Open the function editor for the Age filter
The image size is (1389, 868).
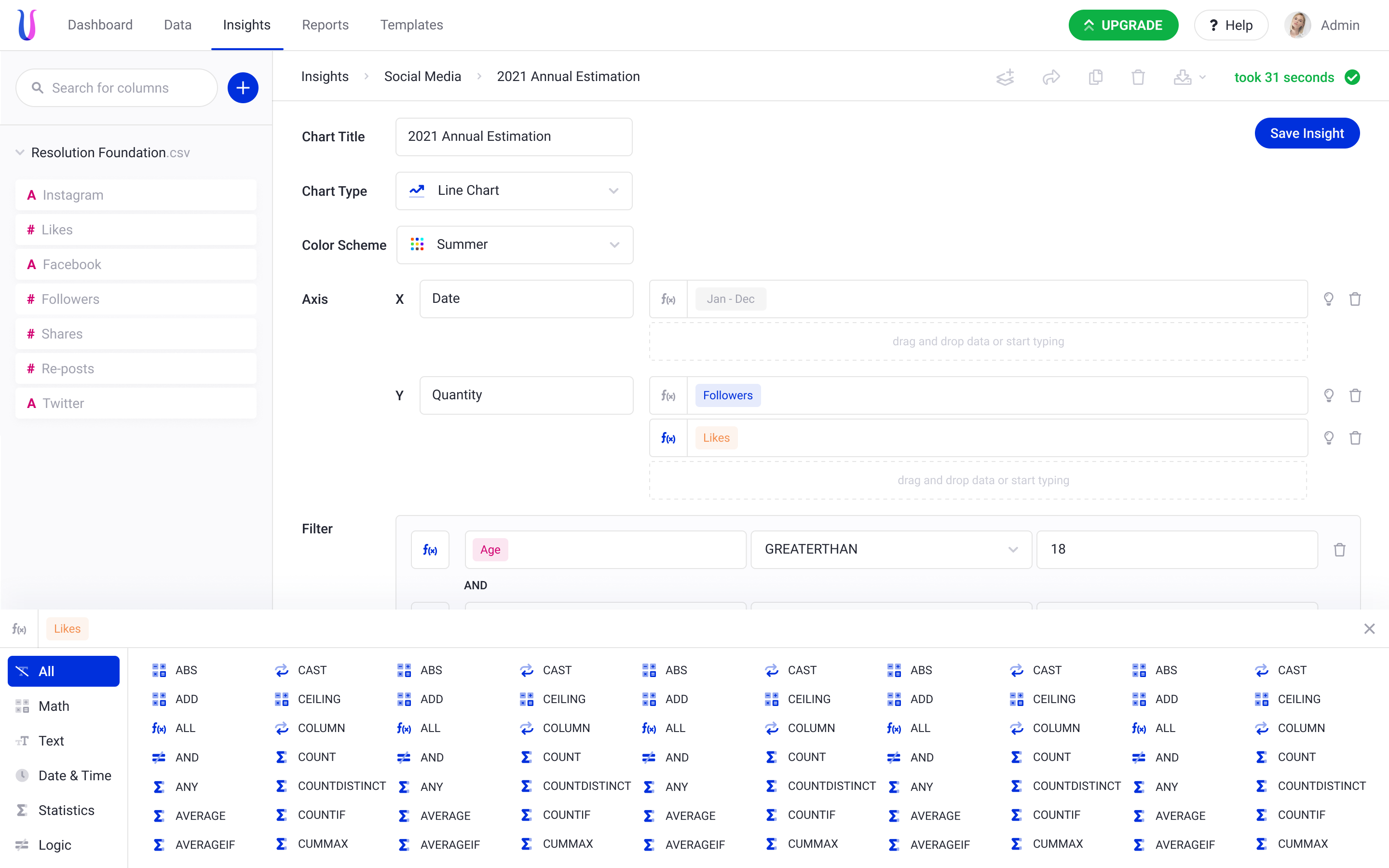pos(430,549)
